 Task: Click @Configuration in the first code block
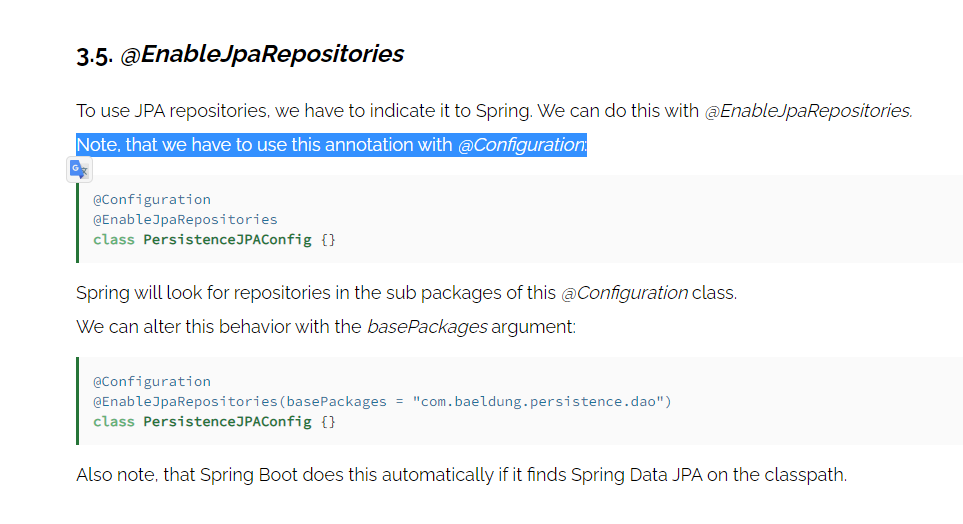152,199
